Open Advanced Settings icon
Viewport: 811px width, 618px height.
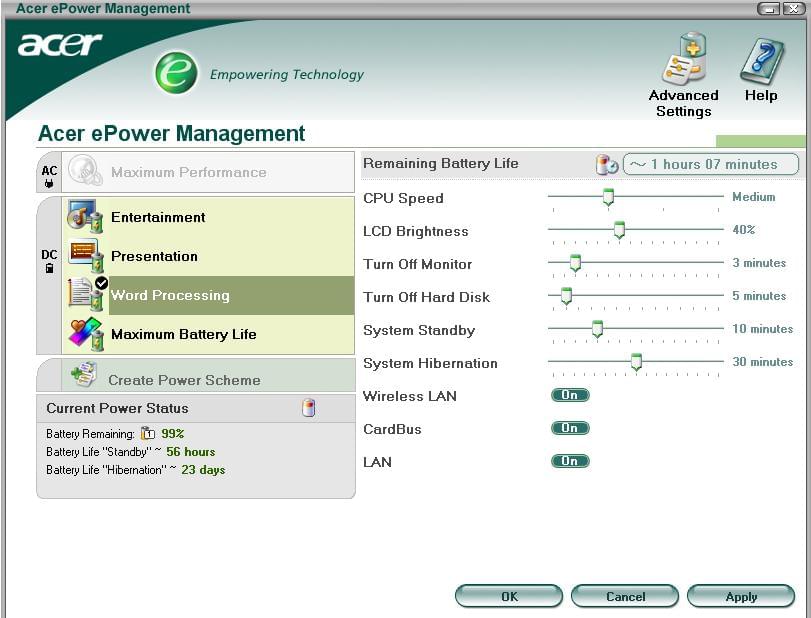[x=684, y=59]
